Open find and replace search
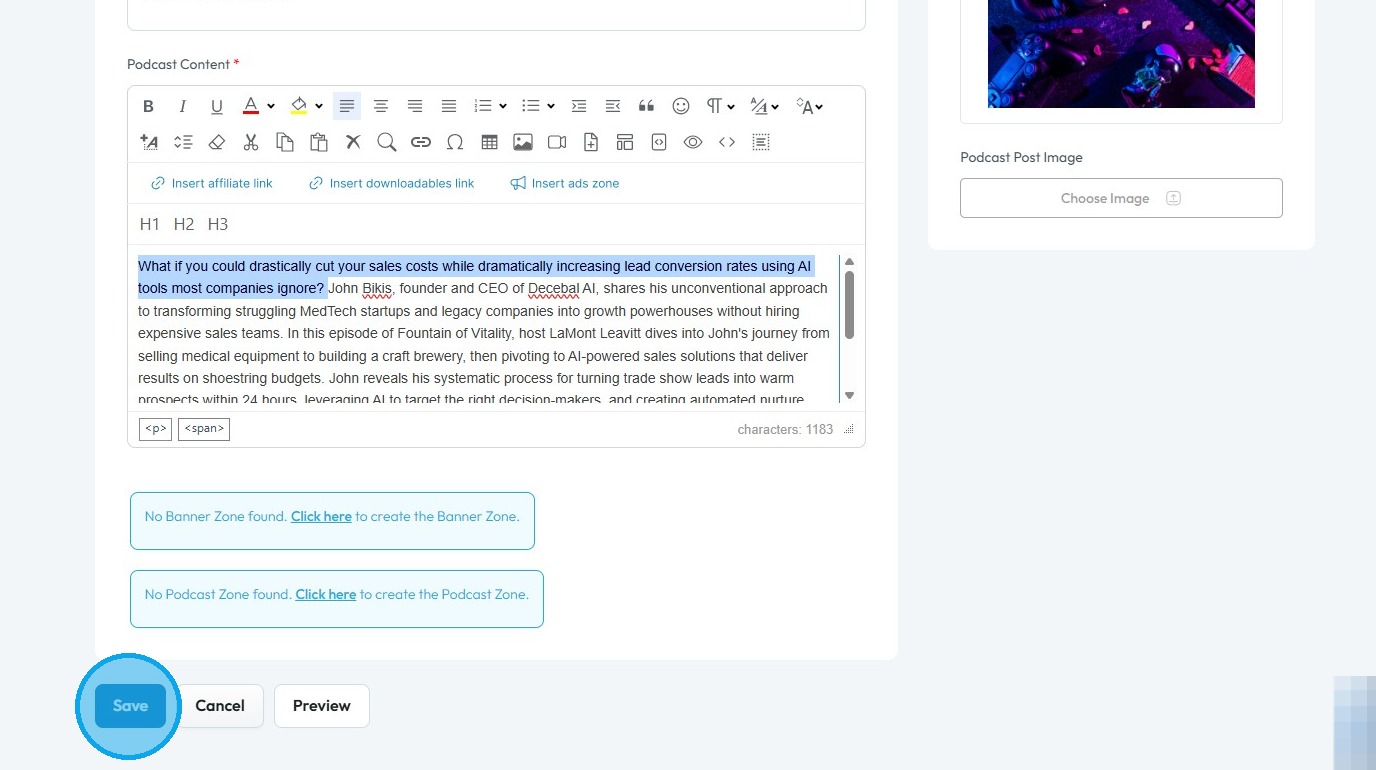 tap(387, 142)
